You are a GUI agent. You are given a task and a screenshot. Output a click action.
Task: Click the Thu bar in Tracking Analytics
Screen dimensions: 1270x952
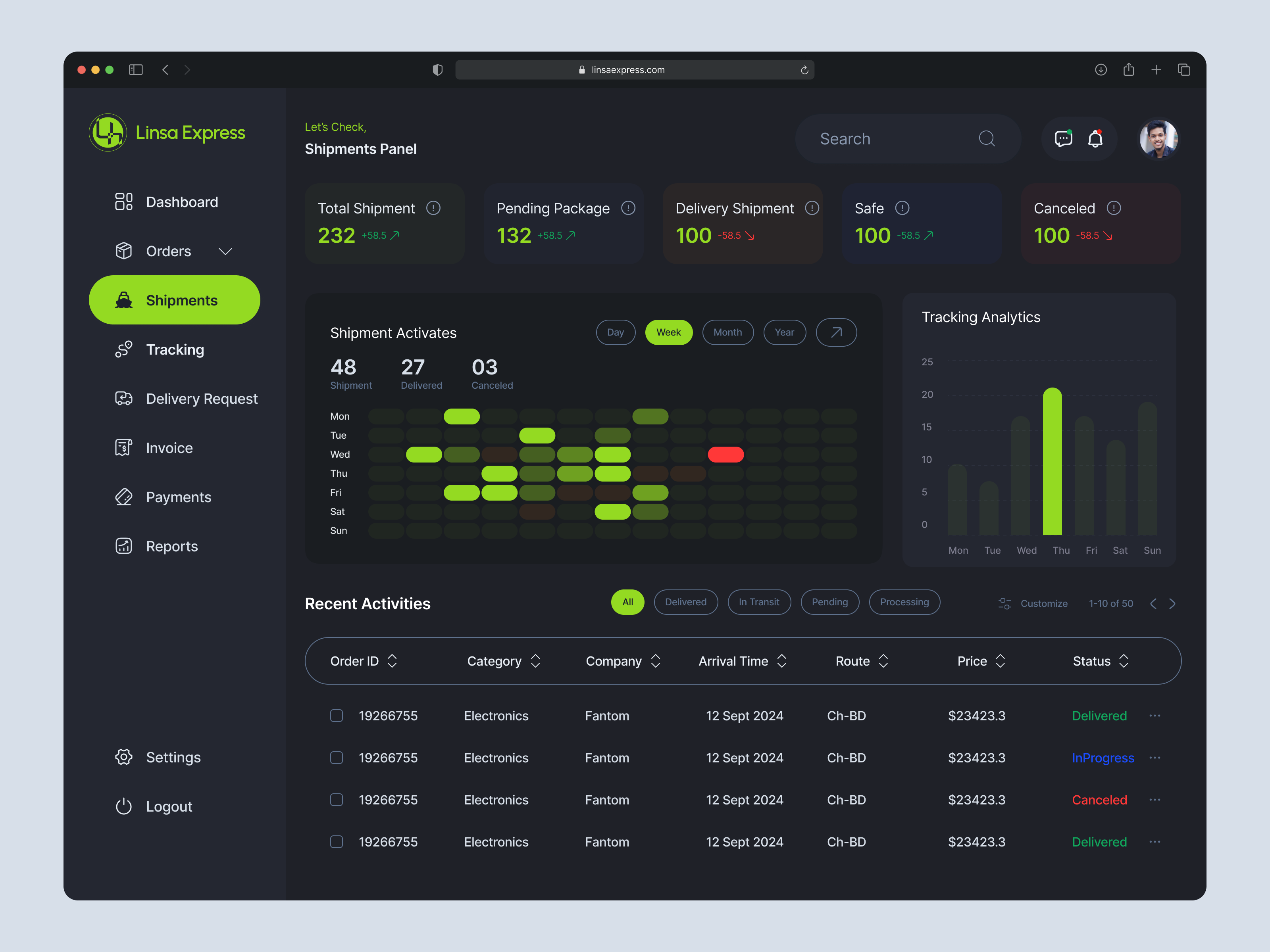[x=1053, y=461]
